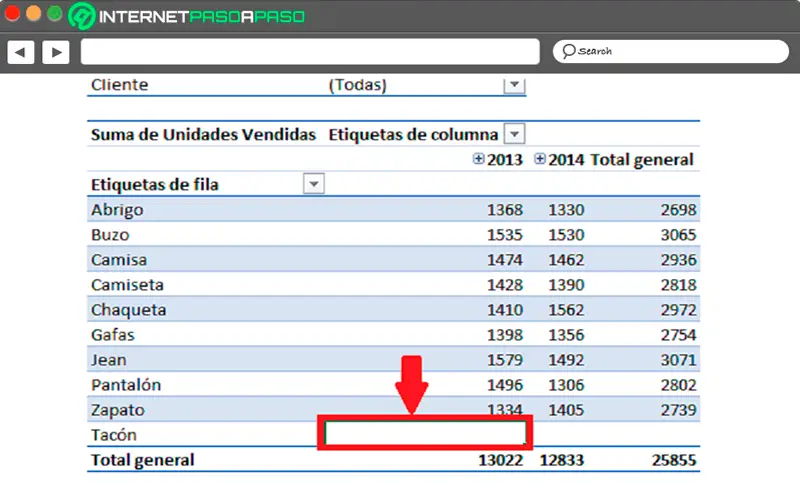Select the Abrigo row label
Screen dimensions: 800x500
pos(117,210)
